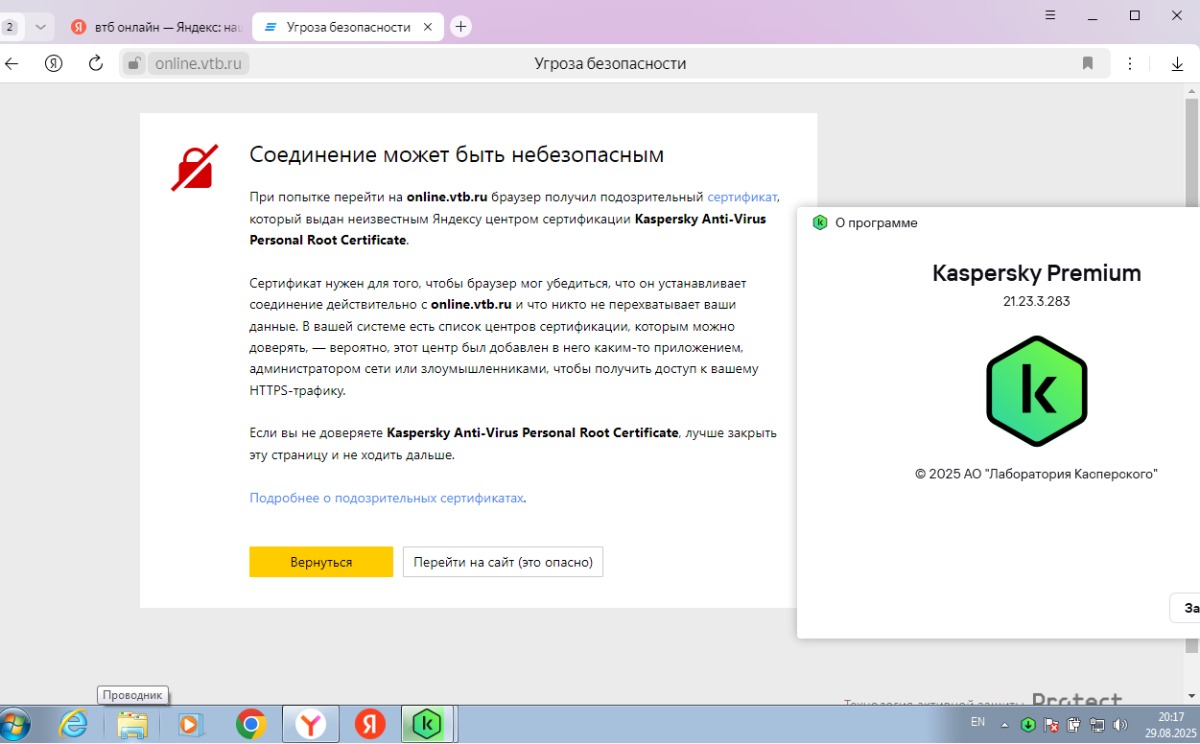1200x744 pixels.
Task: Open Проводник file explorer in the taskbar
Action: pos(132,724)
